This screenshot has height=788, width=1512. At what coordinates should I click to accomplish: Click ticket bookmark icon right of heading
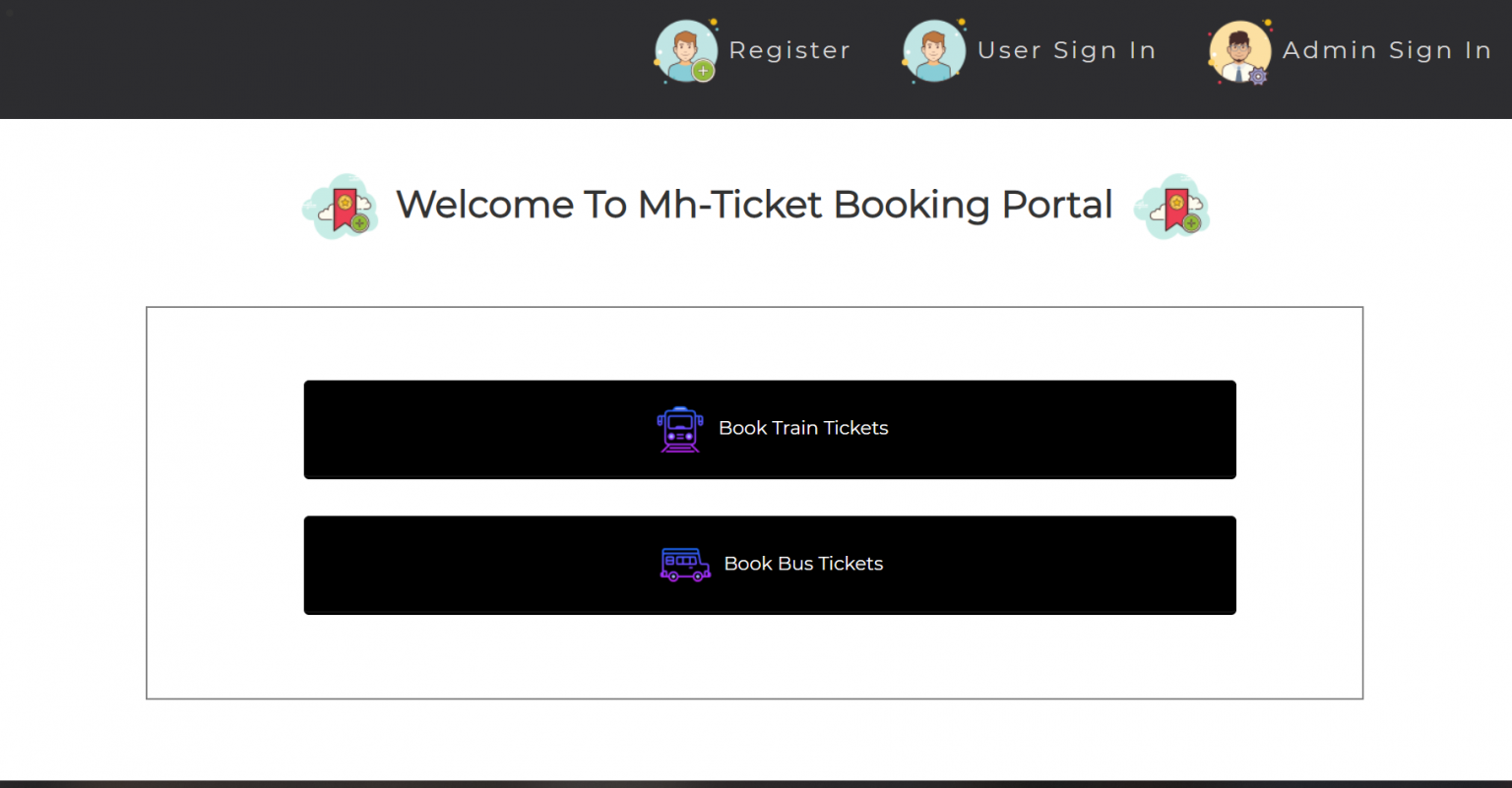point(1172,207)
